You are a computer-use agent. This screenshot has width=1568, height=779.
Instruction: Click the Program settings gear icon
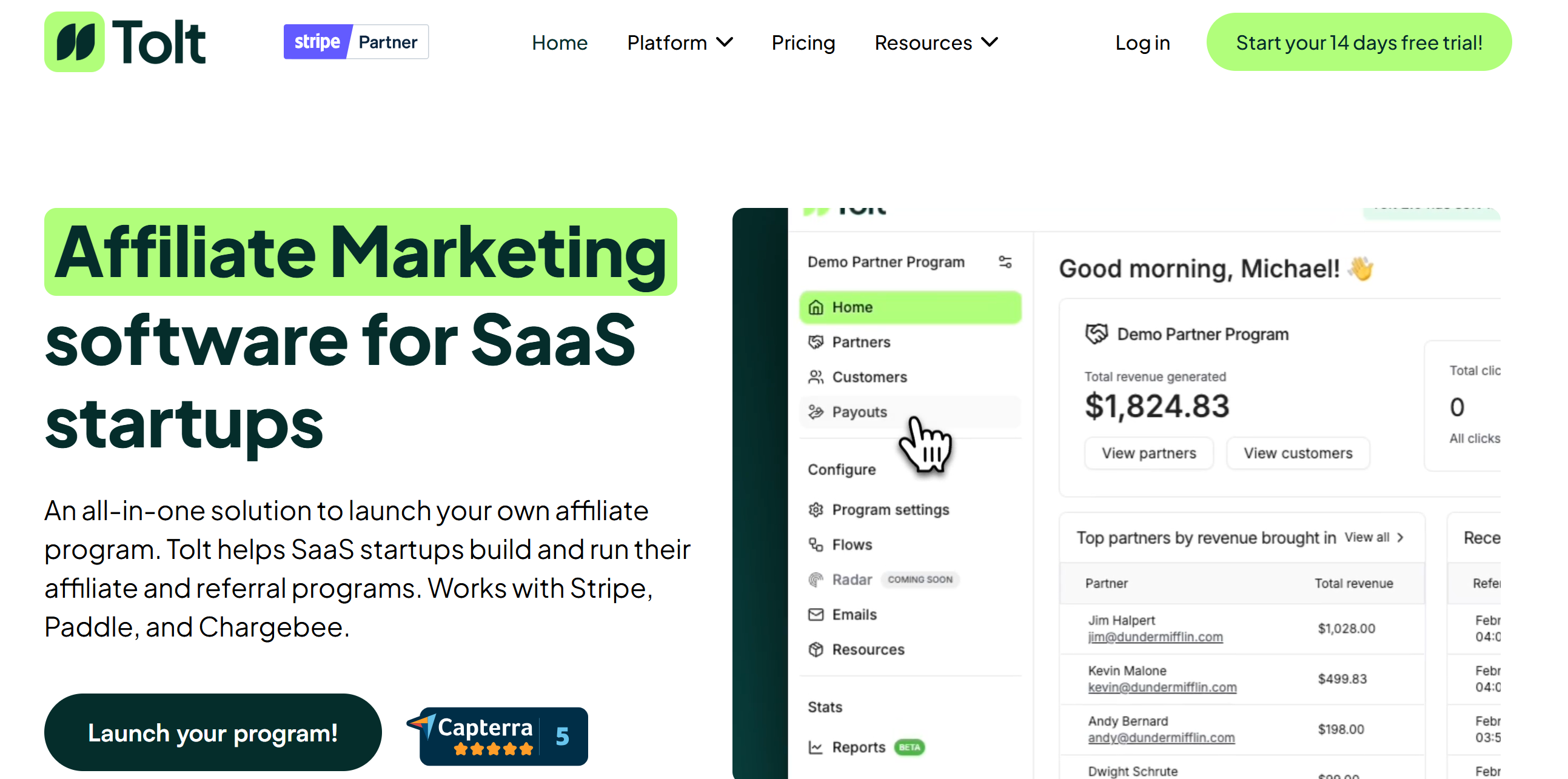click(816, 510)
